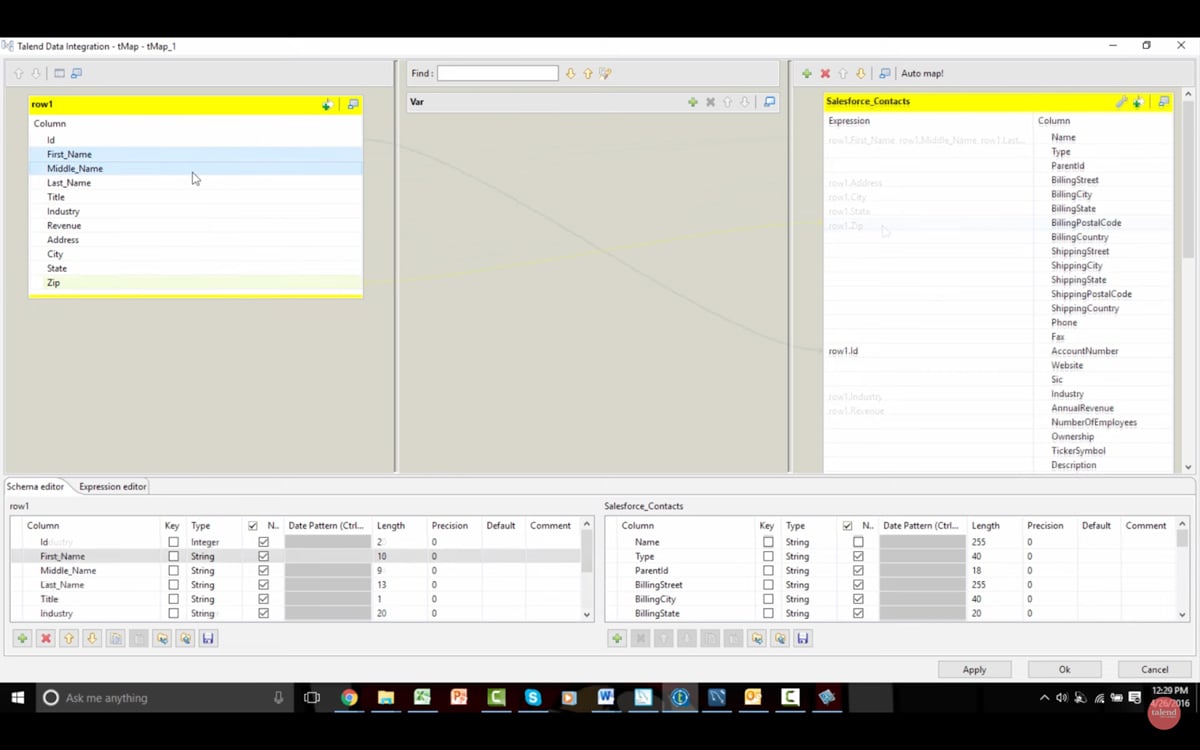The width and height of the screenshot is (1200, 750).
Task: Open the Salesforce_Contacts wrench settings
Action: 1121,102
